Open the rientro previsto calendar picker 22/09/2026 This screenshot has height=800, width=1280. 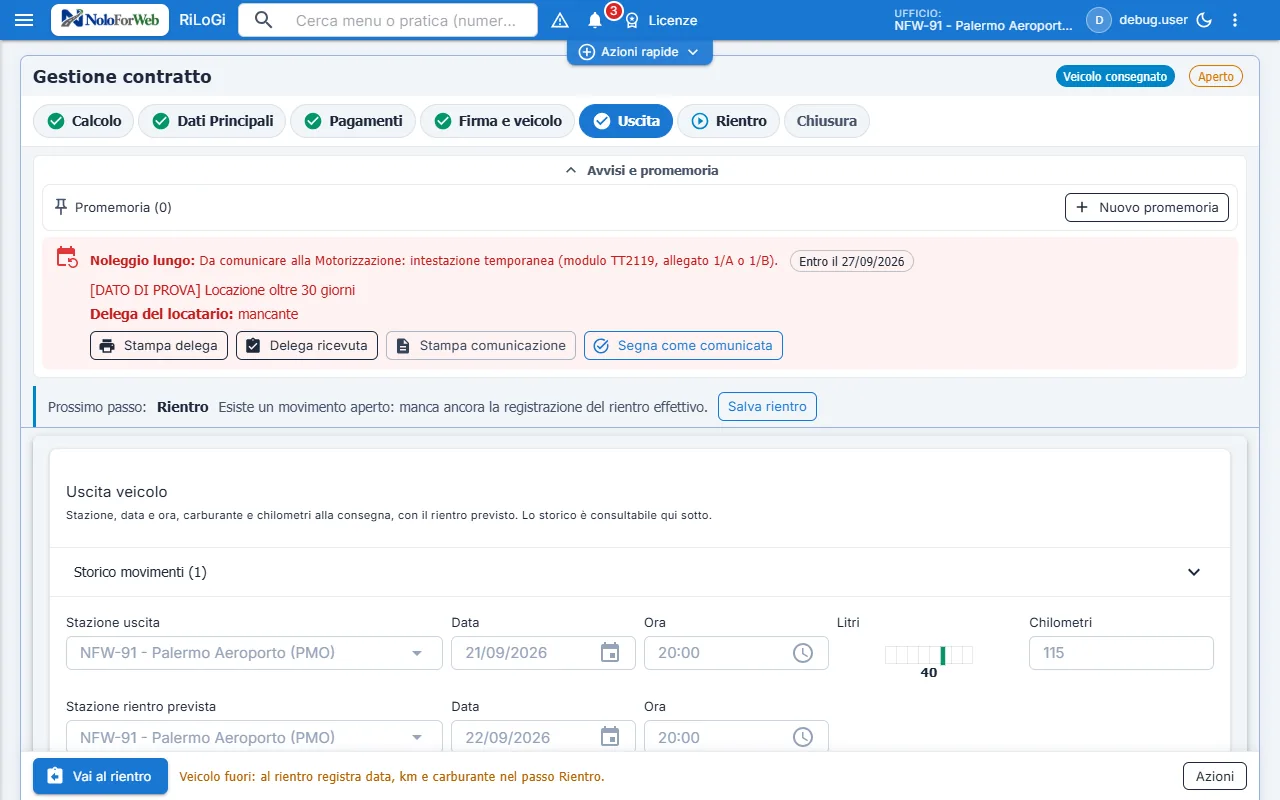point(610,737)
